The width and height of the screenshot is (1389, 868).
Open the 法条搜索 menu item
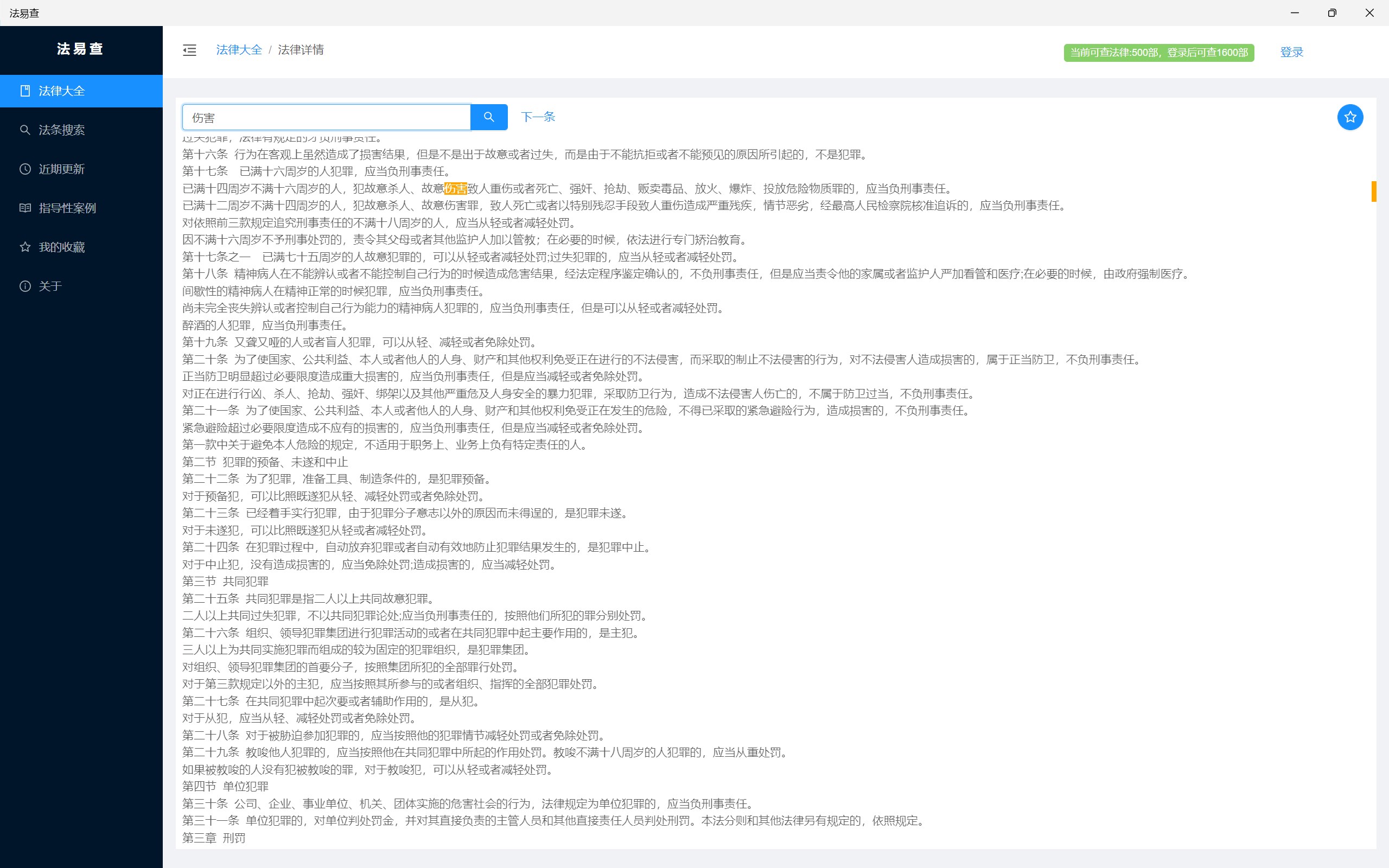click(x=61, y=130)
